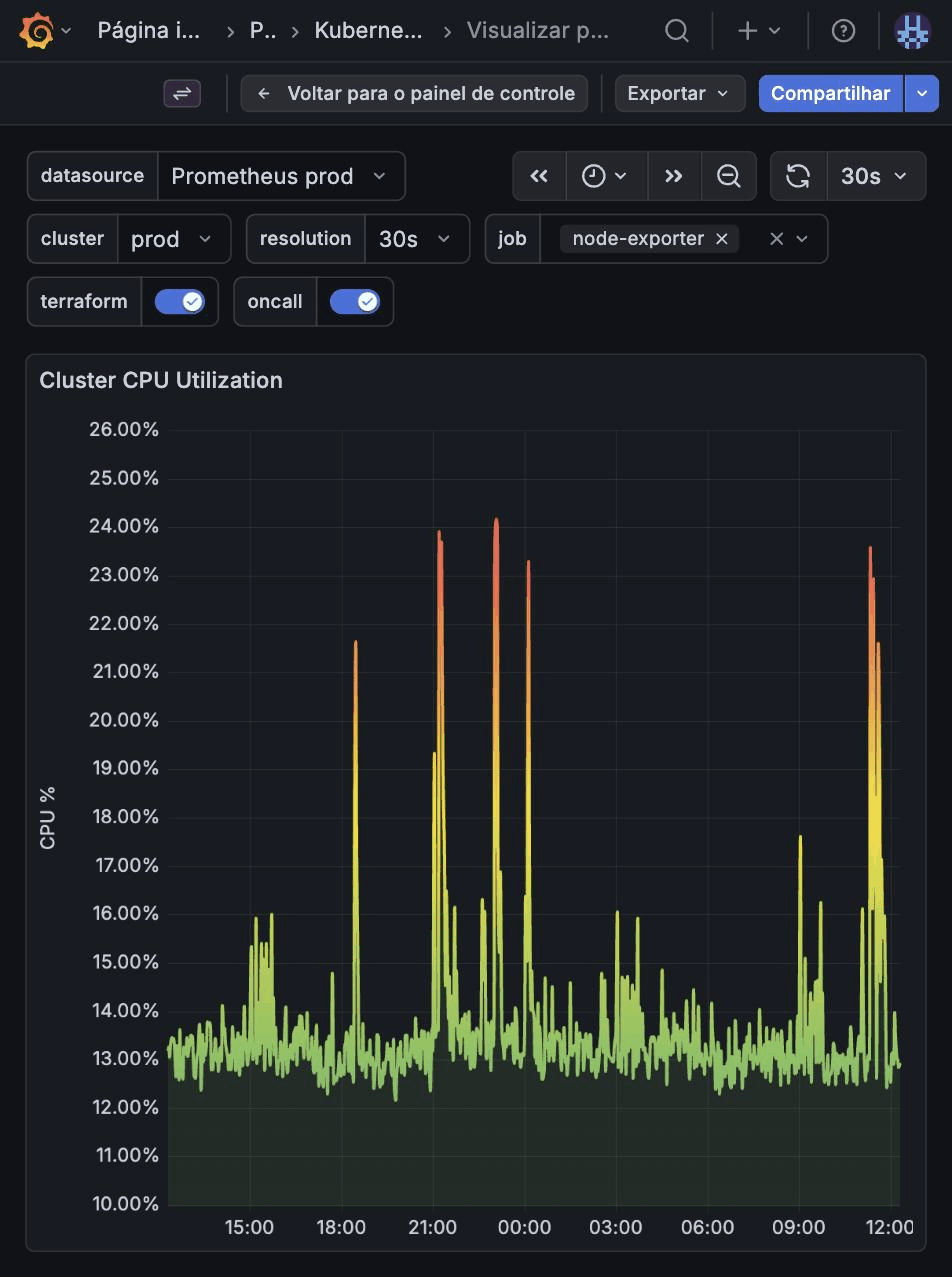Click the job variable label
The width and height of the screenshot is (952, 1277).
tap(512, 239)
